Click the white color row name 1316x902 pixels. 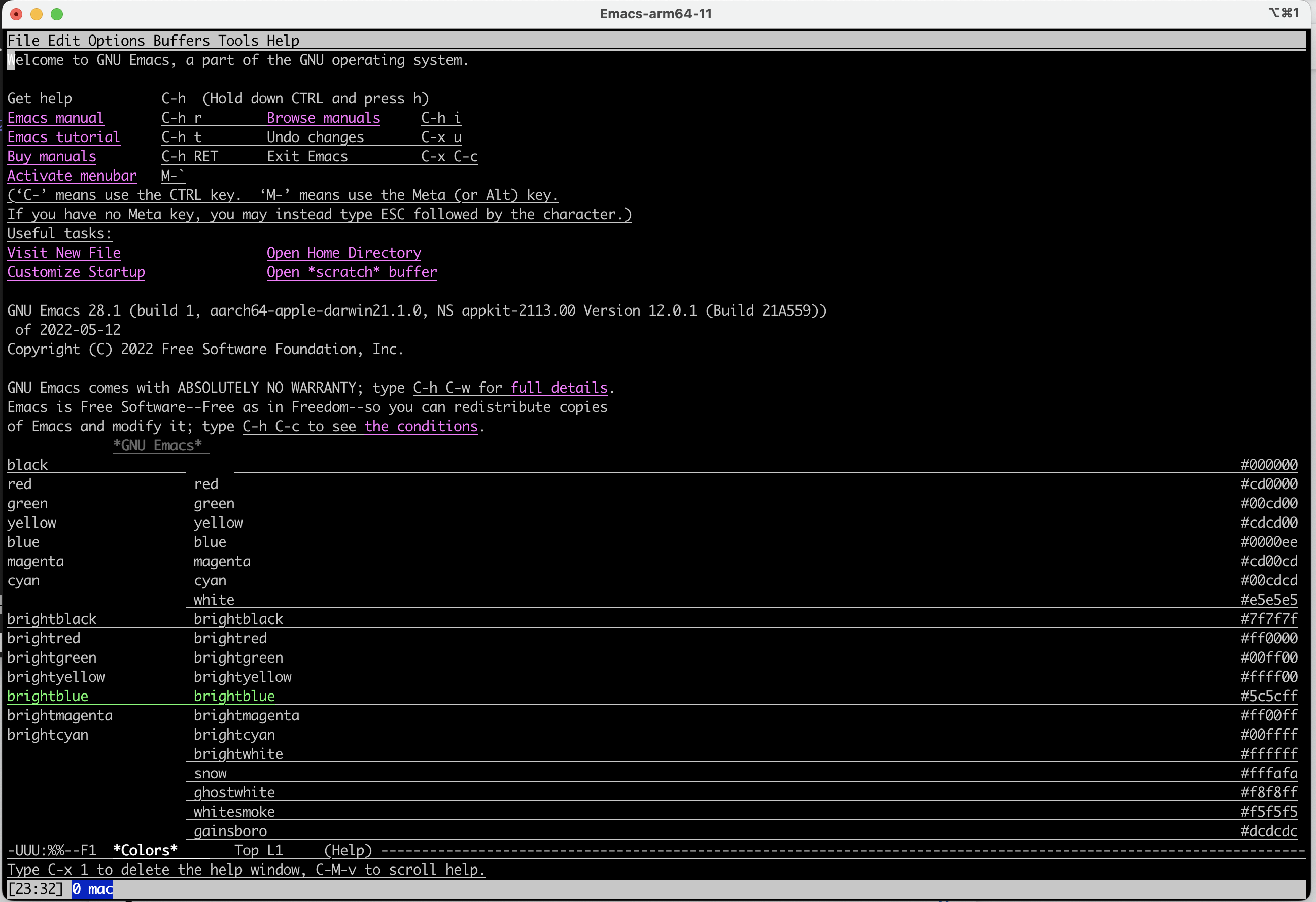(214, 599)
